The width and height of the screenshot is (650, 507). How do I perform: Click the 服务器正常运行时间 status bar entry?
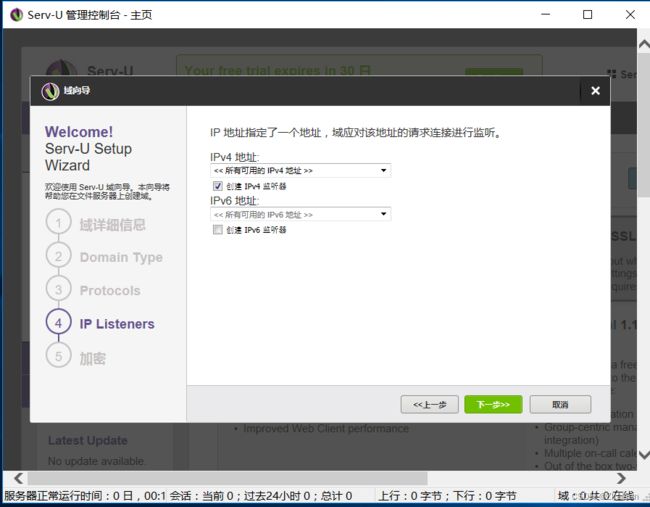point(84,496)
